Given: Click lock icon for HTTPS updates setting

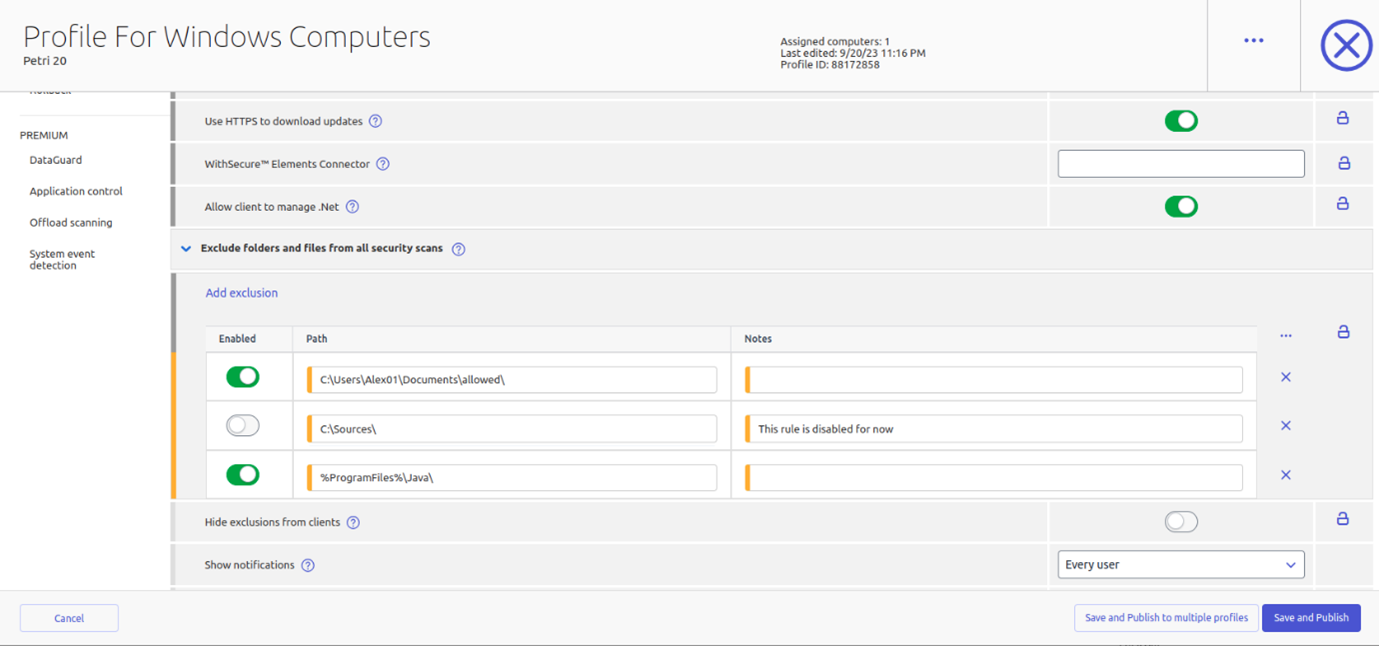Looking at the screenshot, I should point(1343,118).
